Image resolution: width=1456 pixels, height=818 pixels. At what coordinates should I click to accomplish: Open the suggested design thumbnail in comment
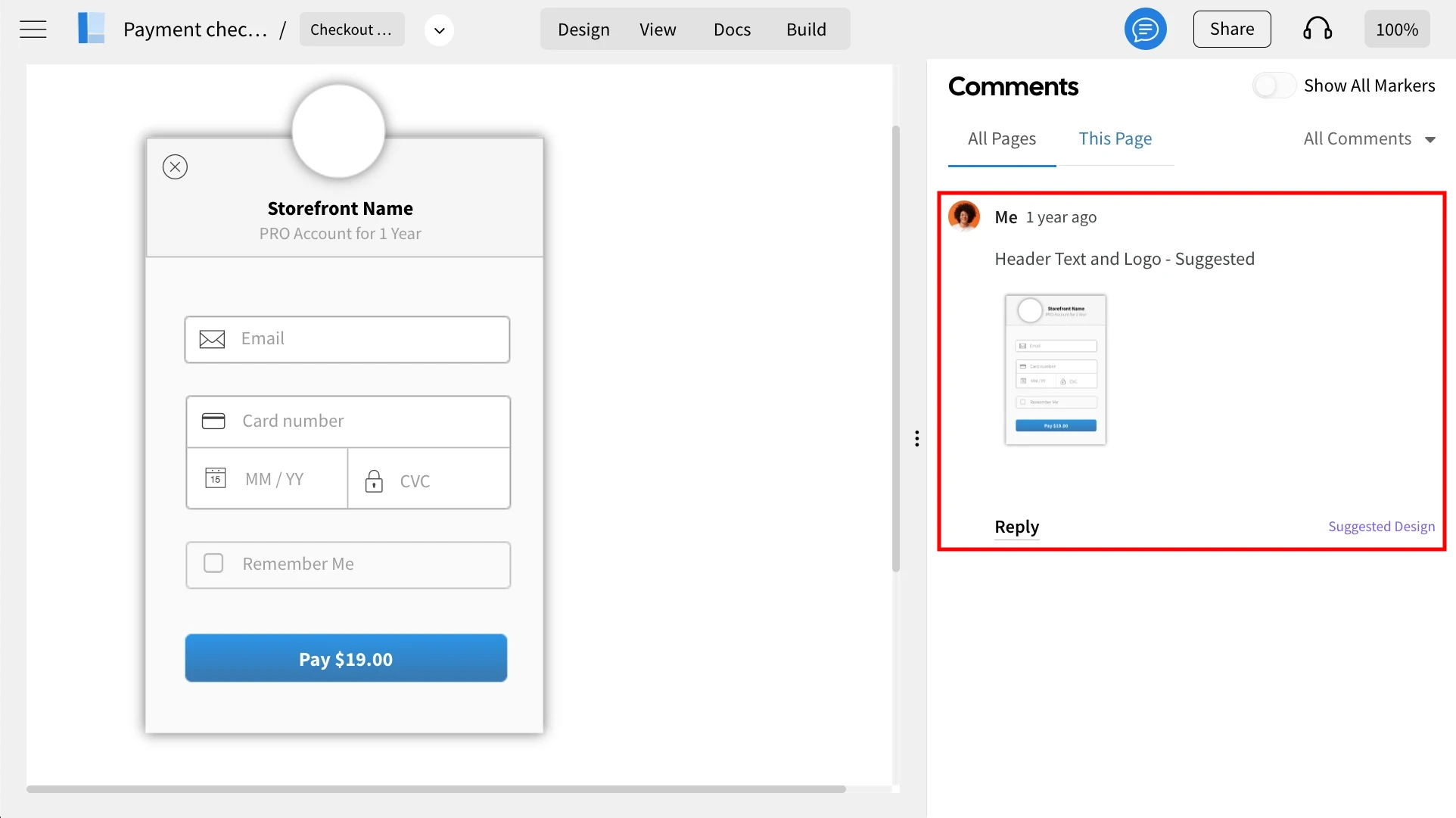pos(1055,369)
